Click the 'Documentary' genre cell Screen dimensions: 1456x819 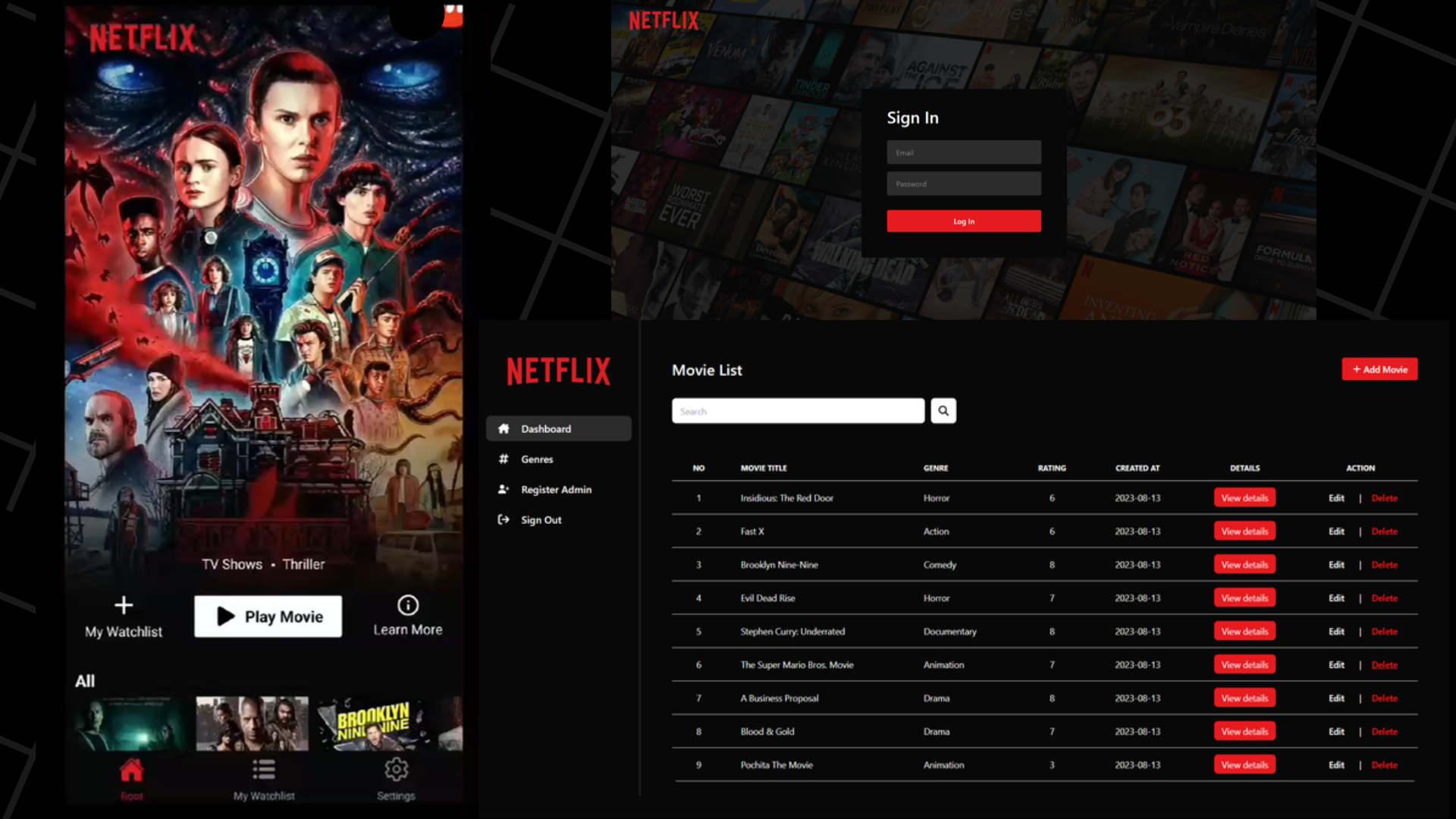coord(950,632)
